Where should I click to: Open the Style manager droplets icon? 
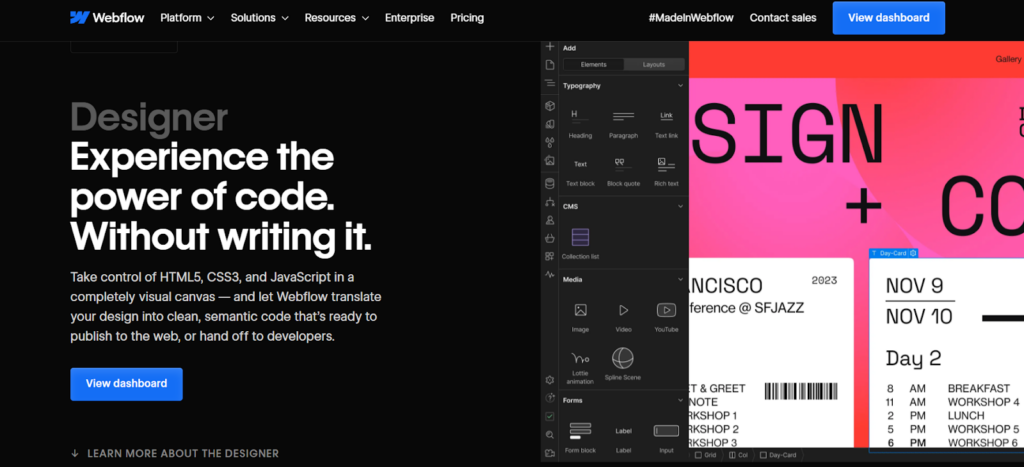550,142
